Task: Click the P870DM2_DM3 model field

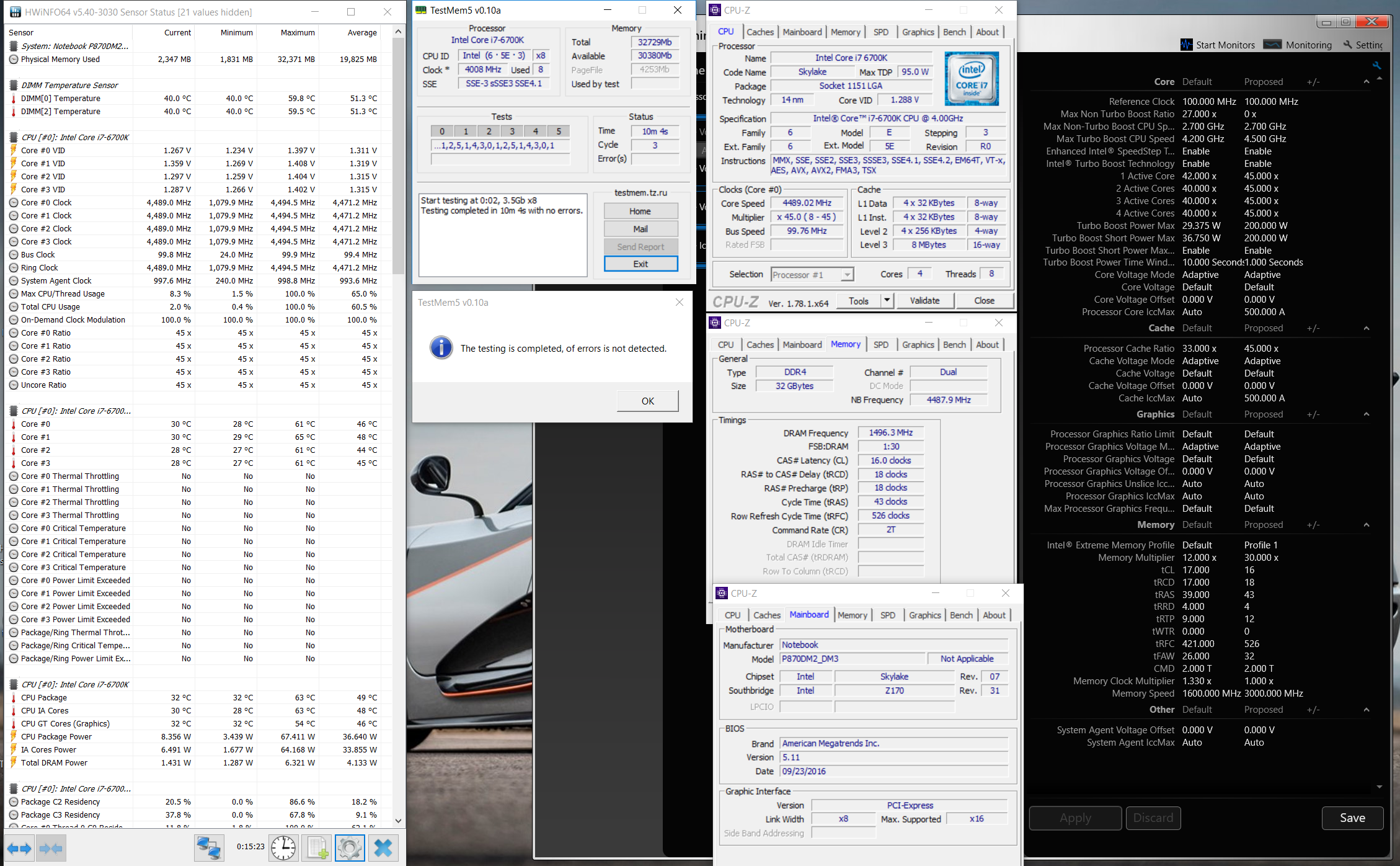Action: 851,659
